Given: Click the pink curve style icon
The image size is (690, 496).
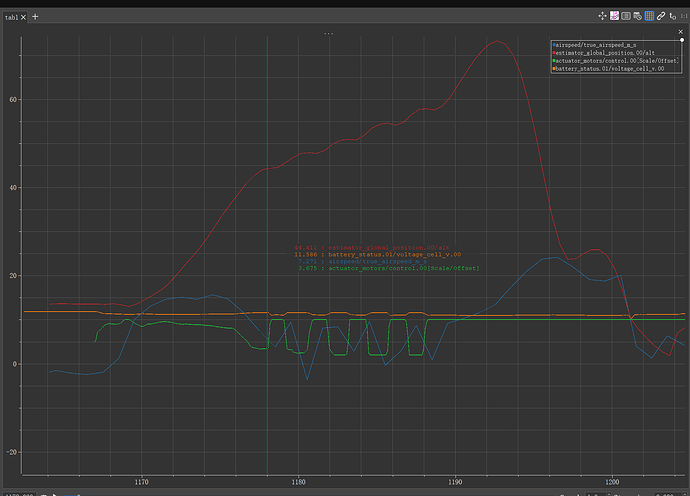Looking at the screenshot, I should [614, 16].
